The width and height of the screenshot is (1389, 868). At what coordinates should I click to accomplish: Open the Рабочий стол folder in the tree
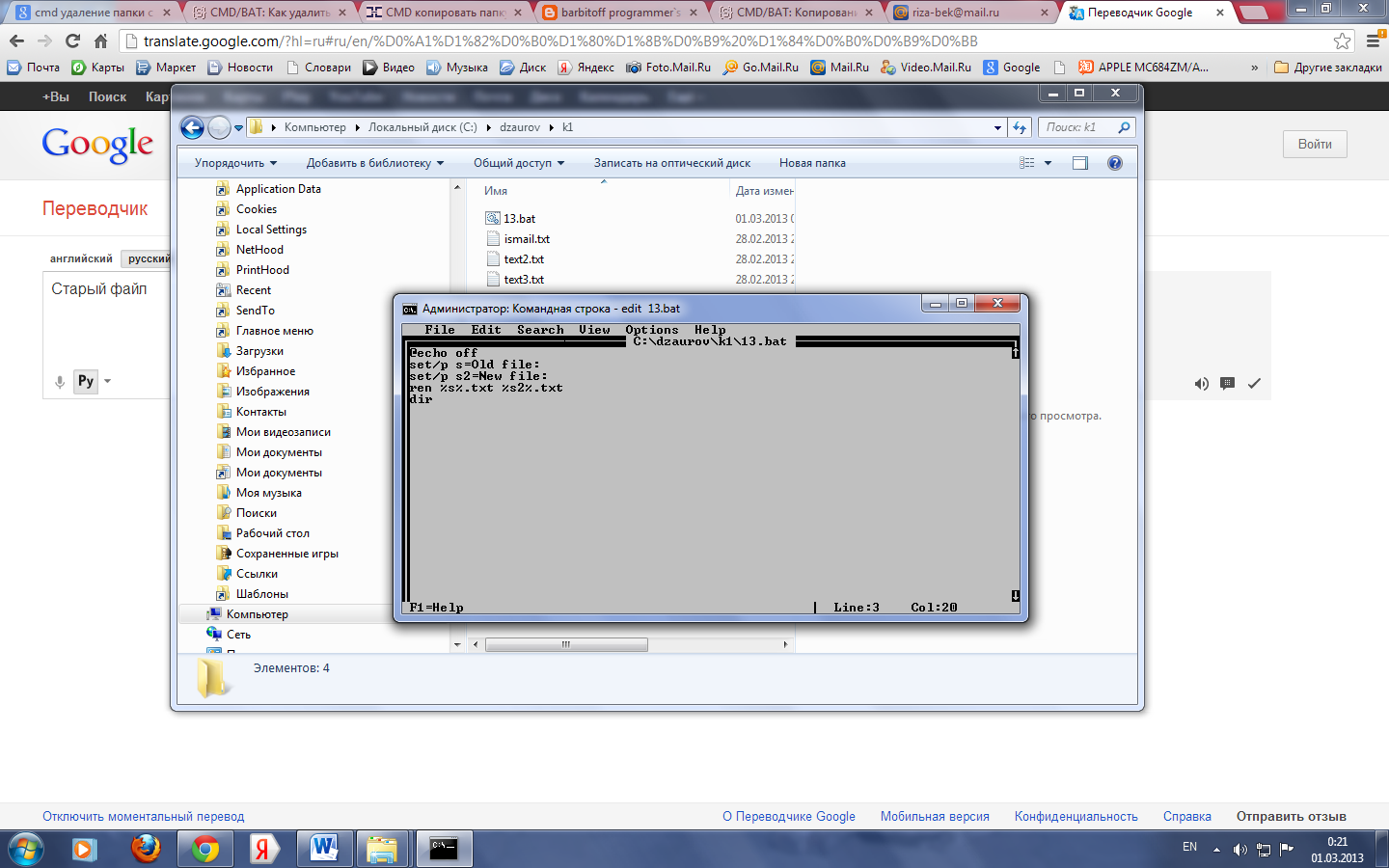[273, 533]
